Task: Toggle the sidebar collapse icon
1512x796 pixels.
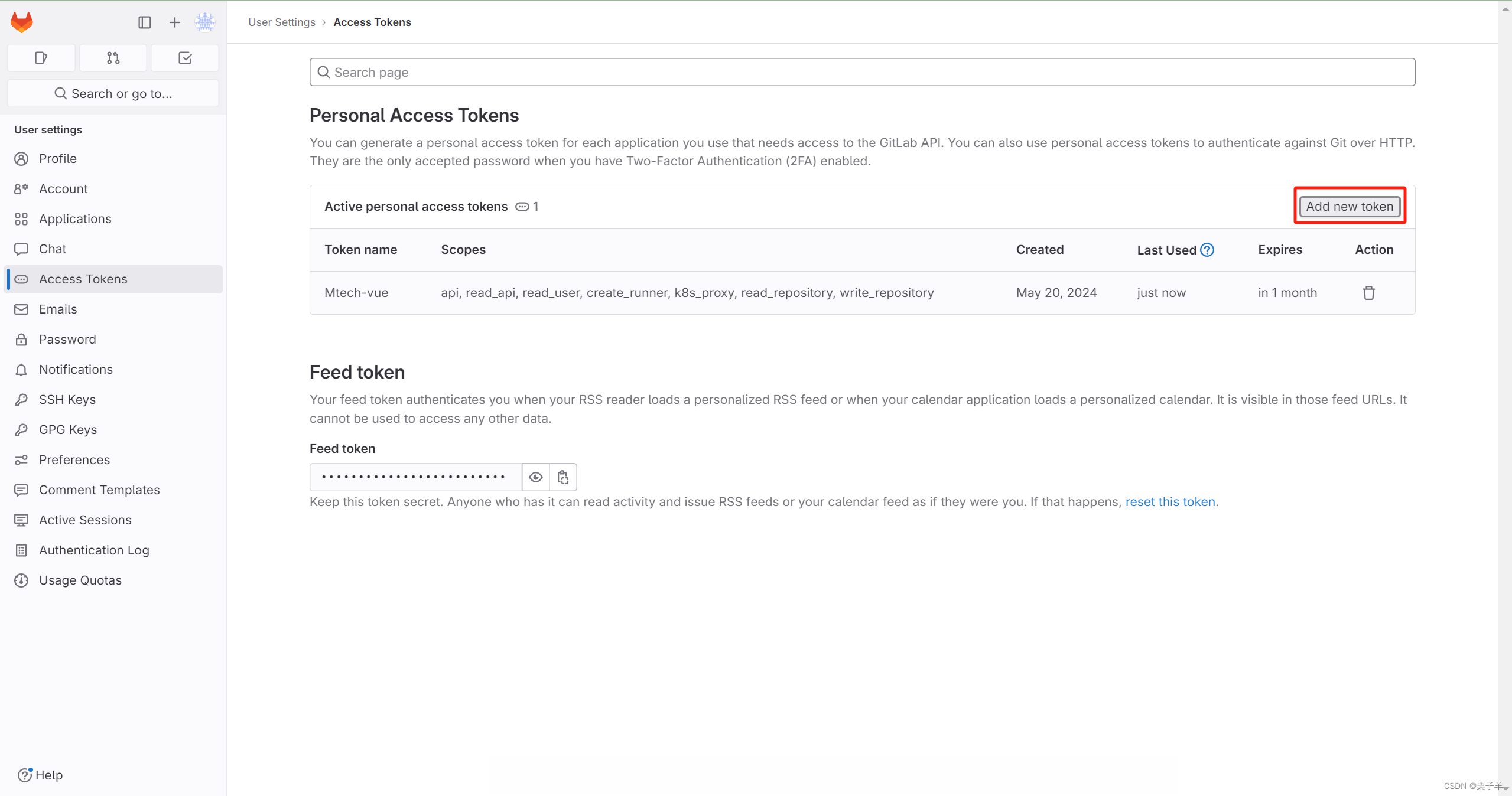Action: (145, 22)
